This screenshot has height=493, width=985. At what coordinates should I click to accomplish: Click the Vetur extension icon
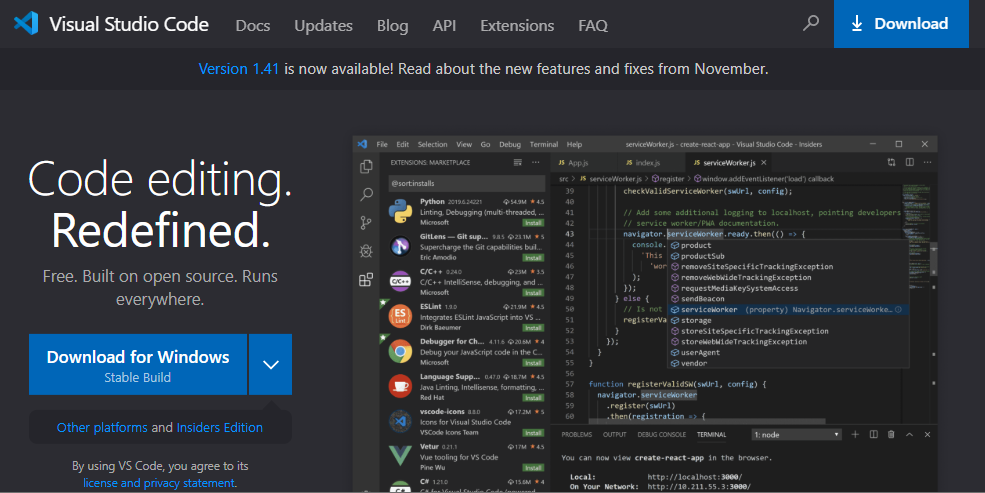point(400,455)
